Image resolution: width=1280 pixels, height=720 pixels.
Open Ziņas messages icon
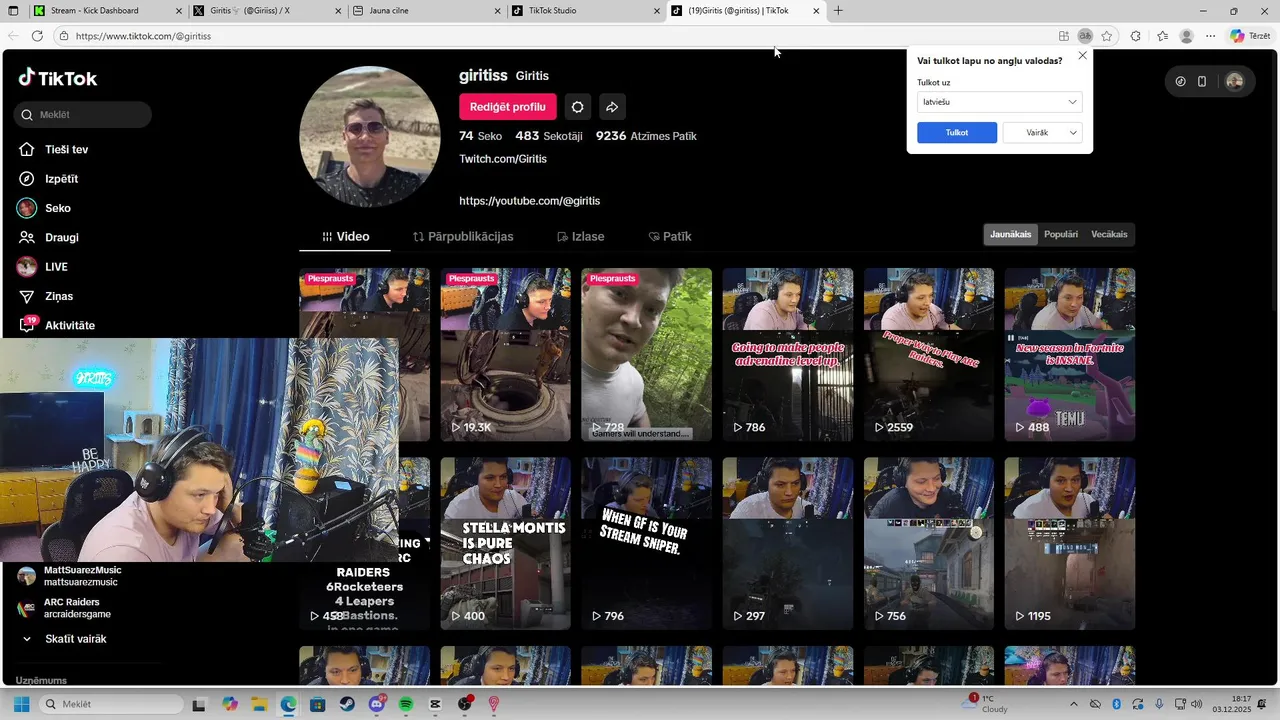click(27, 296)
